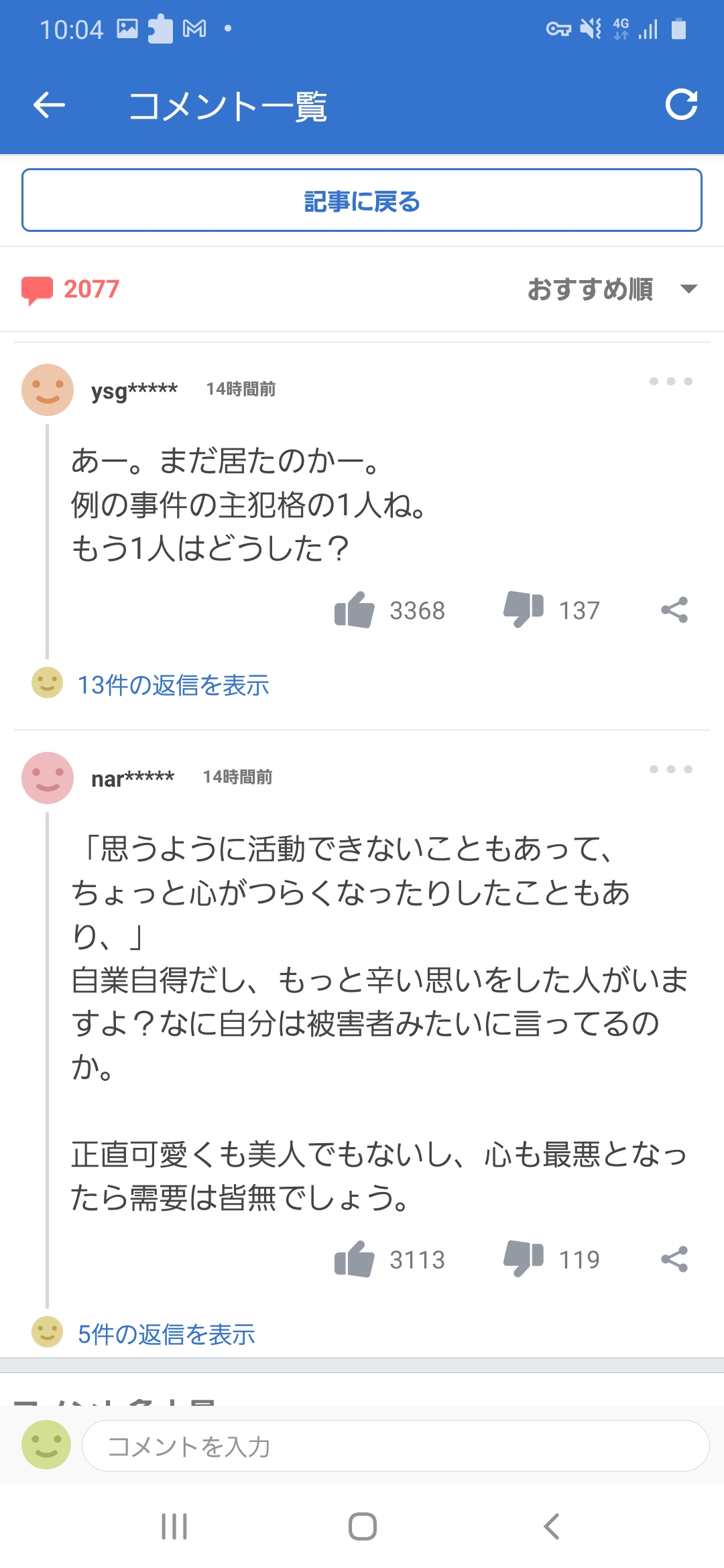The width and height of the screenshot is (724, 1568).
Task: Tap nar***** pink avatar
Action: (48, 777)
